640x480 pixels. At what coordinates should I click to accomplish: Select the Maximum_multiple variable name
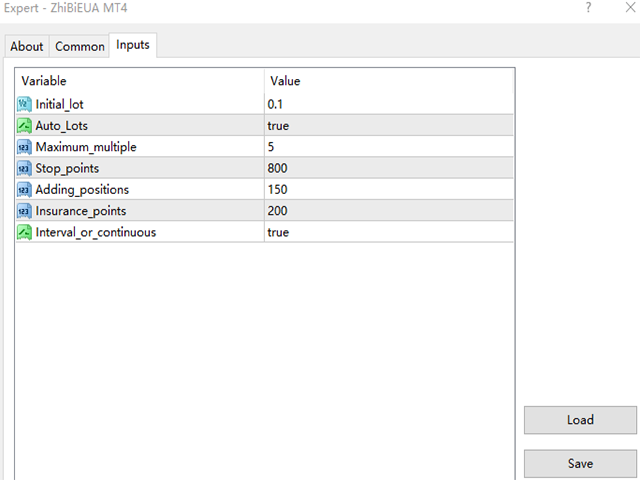point(86,147)
